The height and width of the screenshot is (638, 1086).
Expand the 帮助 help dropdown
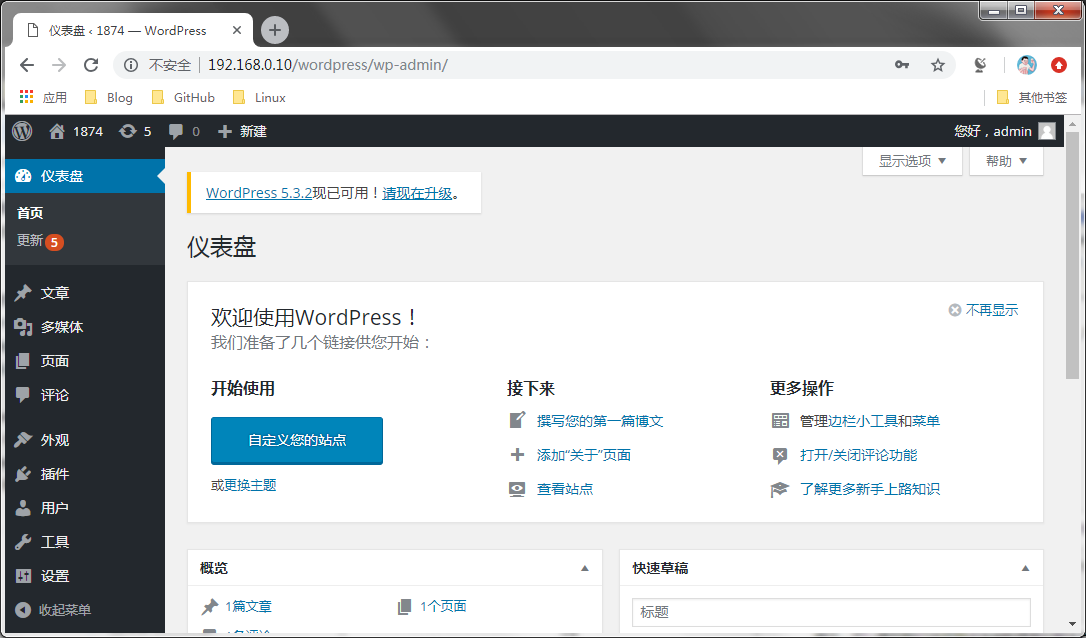(x=1006, y=161)
